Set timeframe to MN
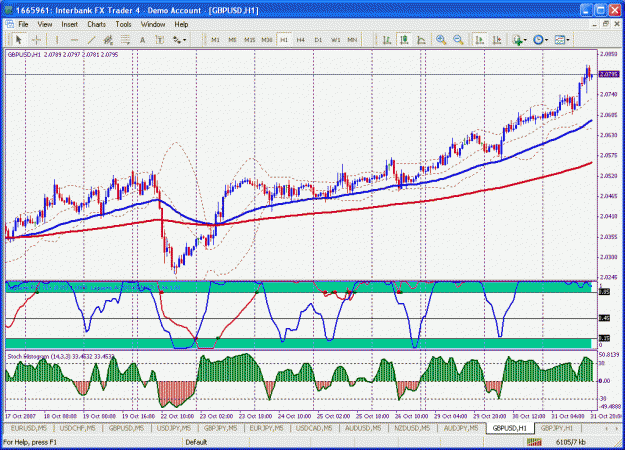The width and height of the screenshot is (625, 450). point(352,40)
